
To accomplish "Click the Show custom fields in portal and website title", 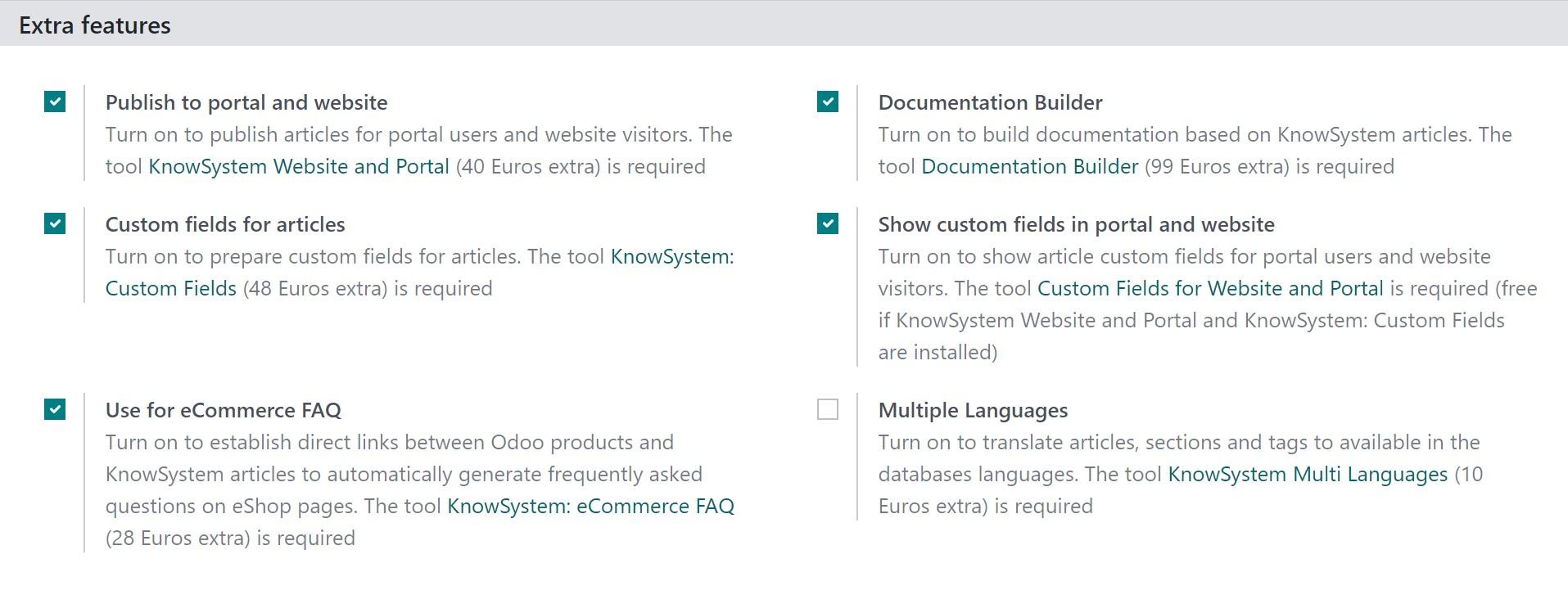I will 1076,224.
